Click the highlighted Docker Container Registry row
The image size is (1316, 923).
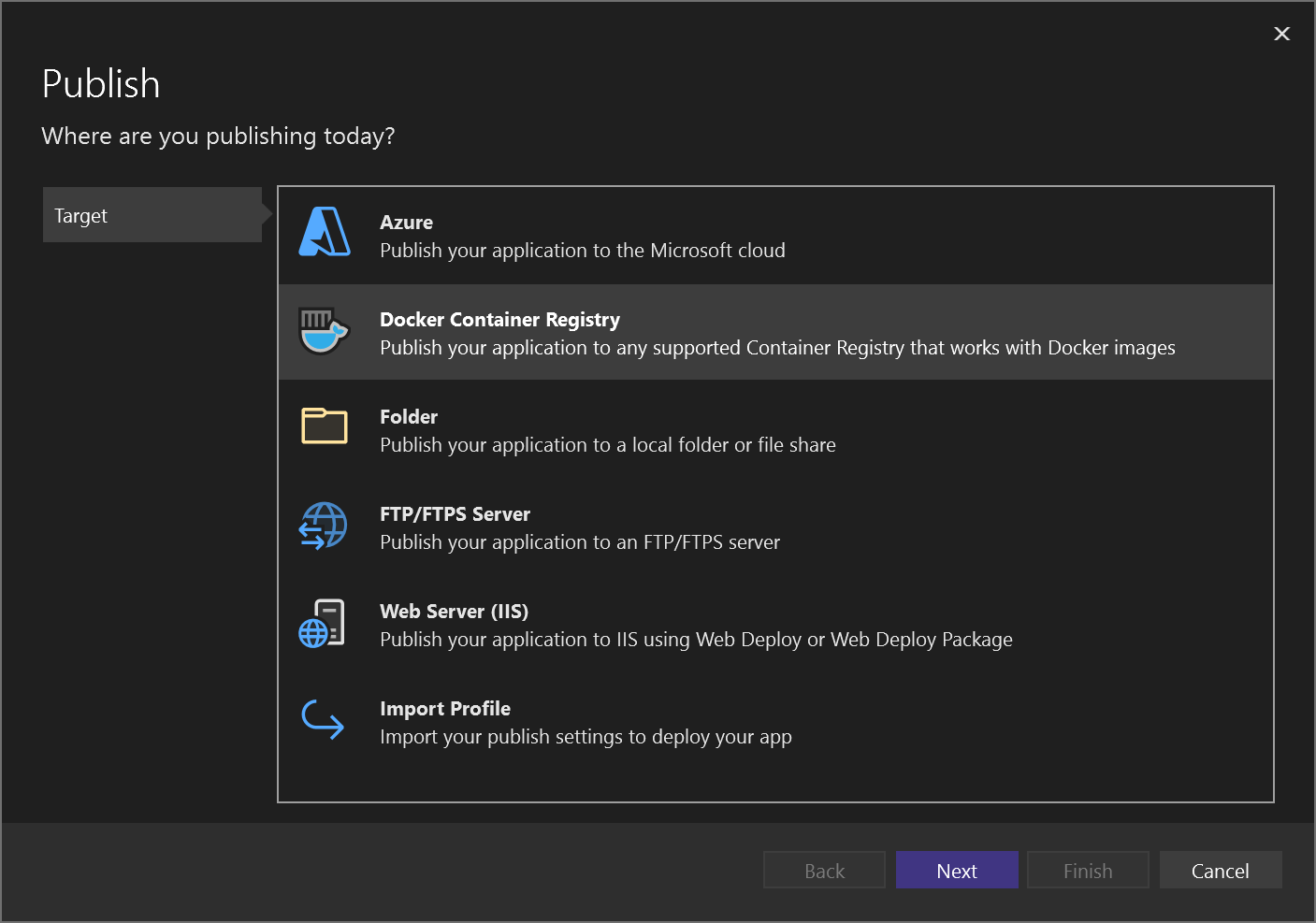tap(776, 332)
